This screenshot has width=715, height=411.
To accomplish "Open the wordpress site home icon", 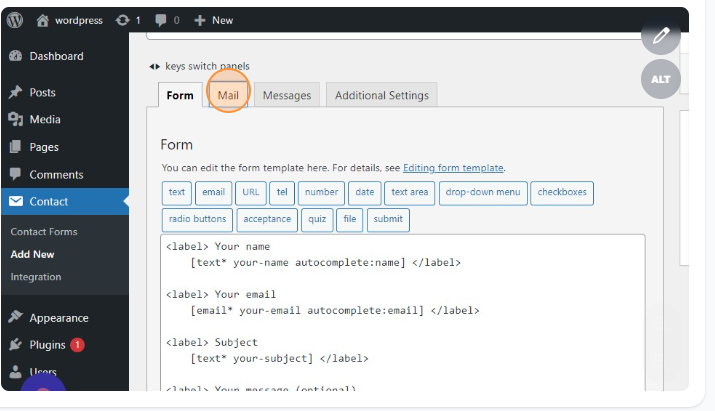I will [43, 20].
